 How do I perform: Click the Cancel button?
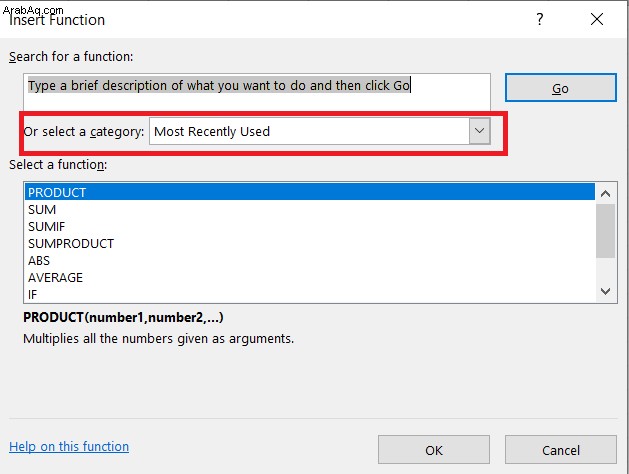[561, 450]
